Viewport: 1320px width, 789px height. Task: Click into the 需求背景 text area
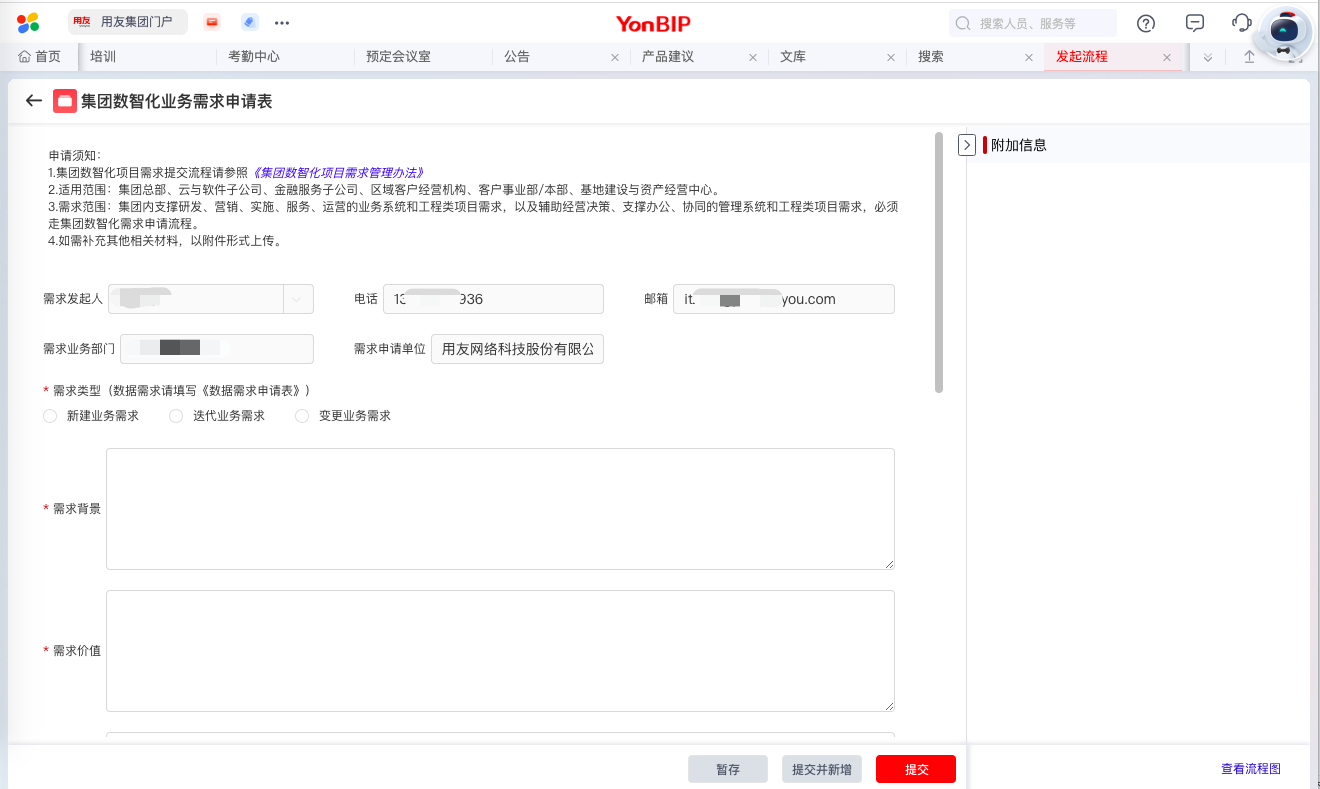(500, 508)
